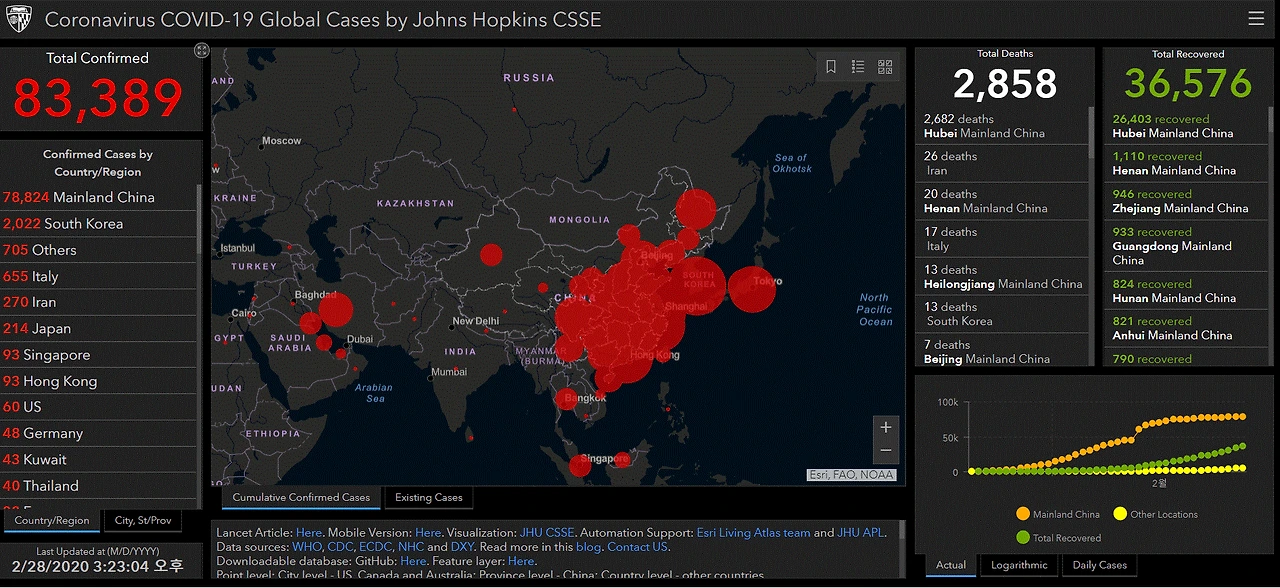
Task: Click the '26 deaths Iran' entry
Action: (1002, 163)
